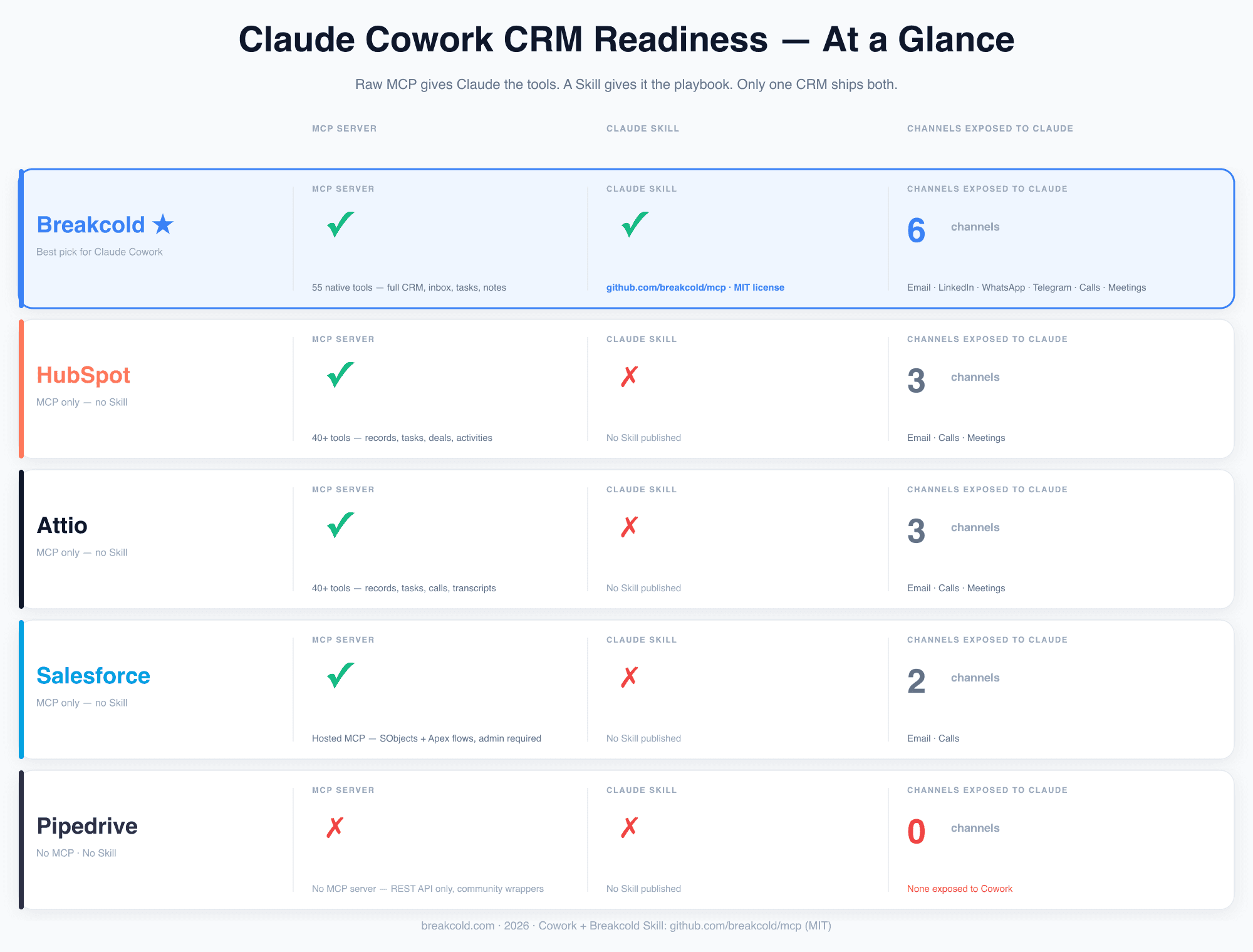Click HubSpot's Claude Skill red cross
The height and width of the screenshot is (952, 1253).
click(x=629, y=376)
